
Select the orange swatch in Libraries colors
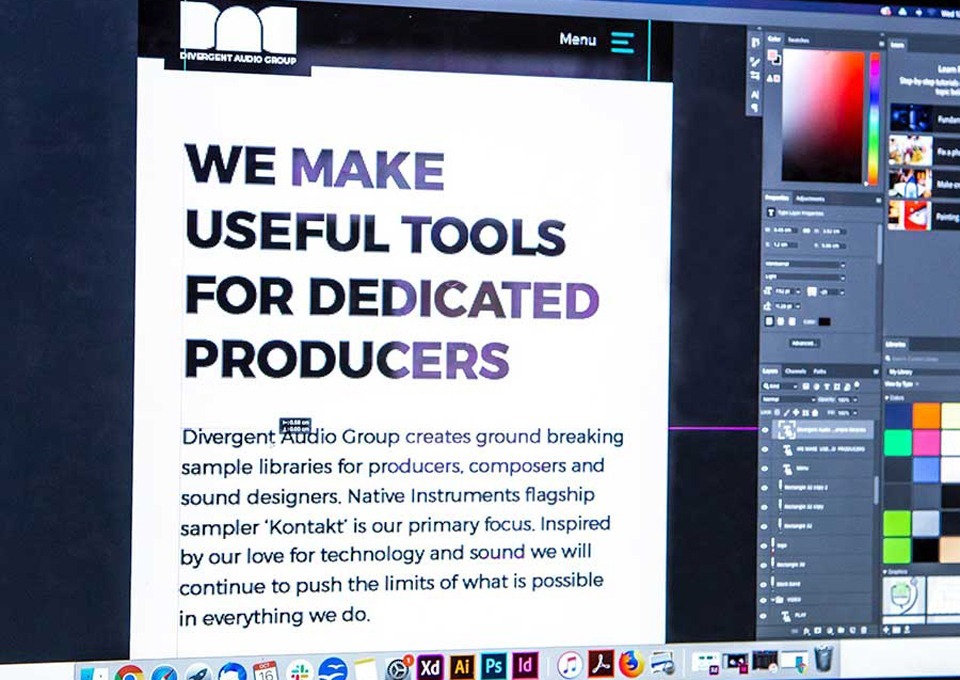click(926, 415)
